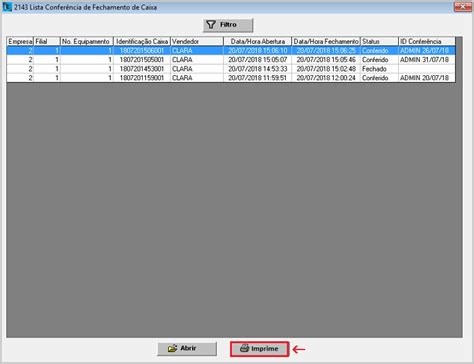Click the Imprime print button
This screenshot has height=364, width=474.
click(x=259, y=349)
